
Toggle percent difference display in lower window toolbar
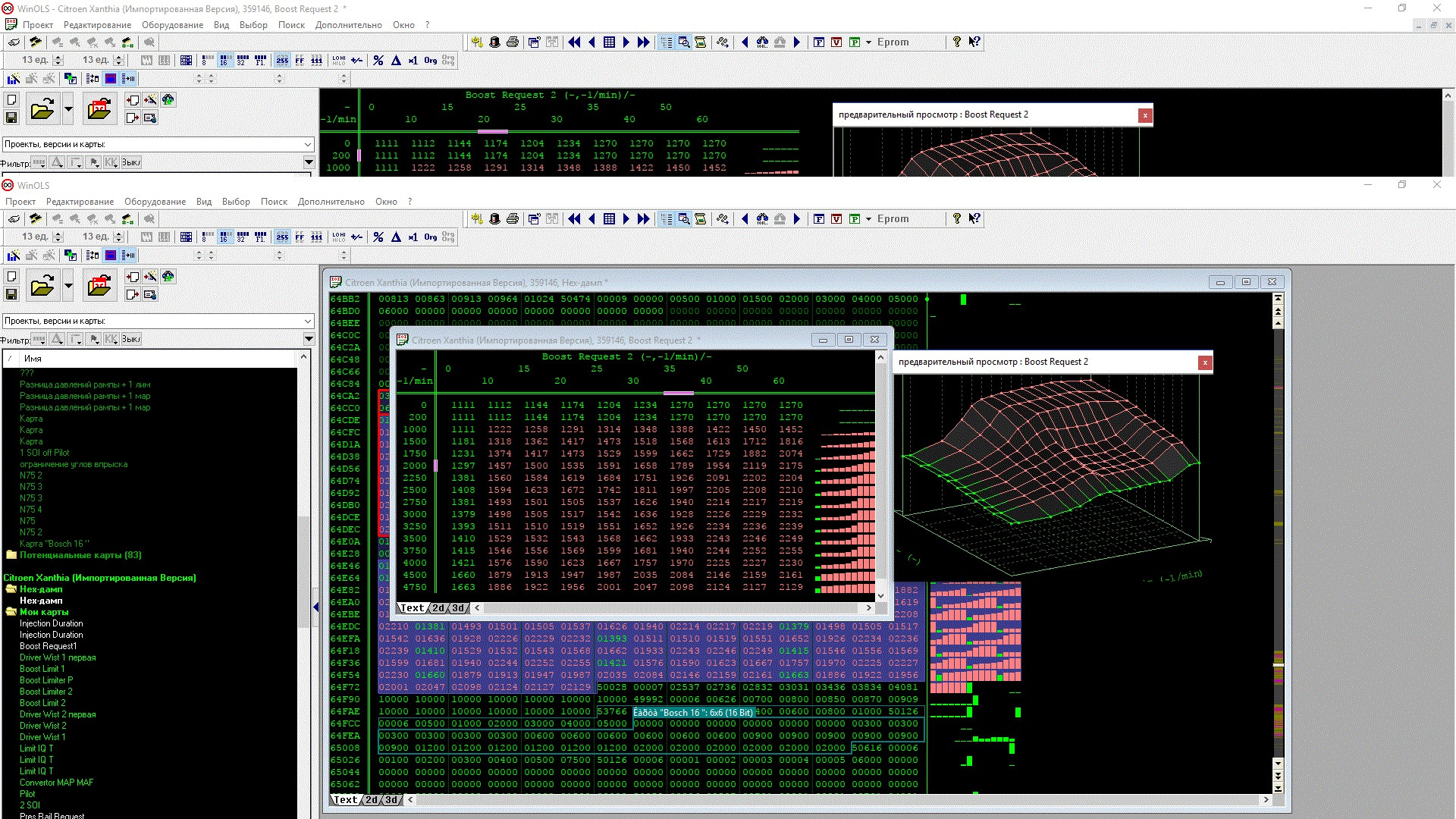378,237
